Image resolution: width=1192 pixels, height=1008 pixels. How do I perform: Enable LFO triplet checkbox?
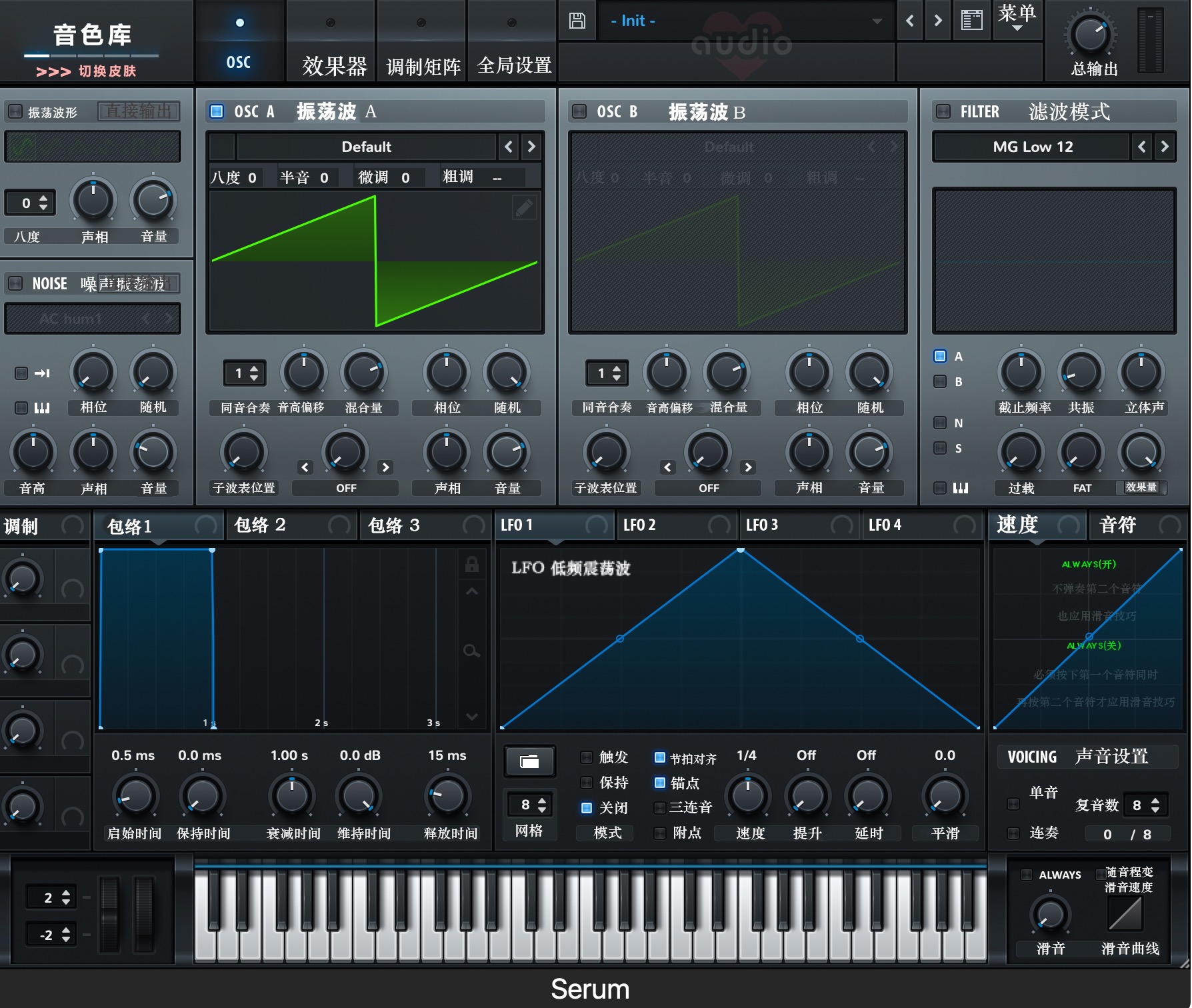(660, 808)
